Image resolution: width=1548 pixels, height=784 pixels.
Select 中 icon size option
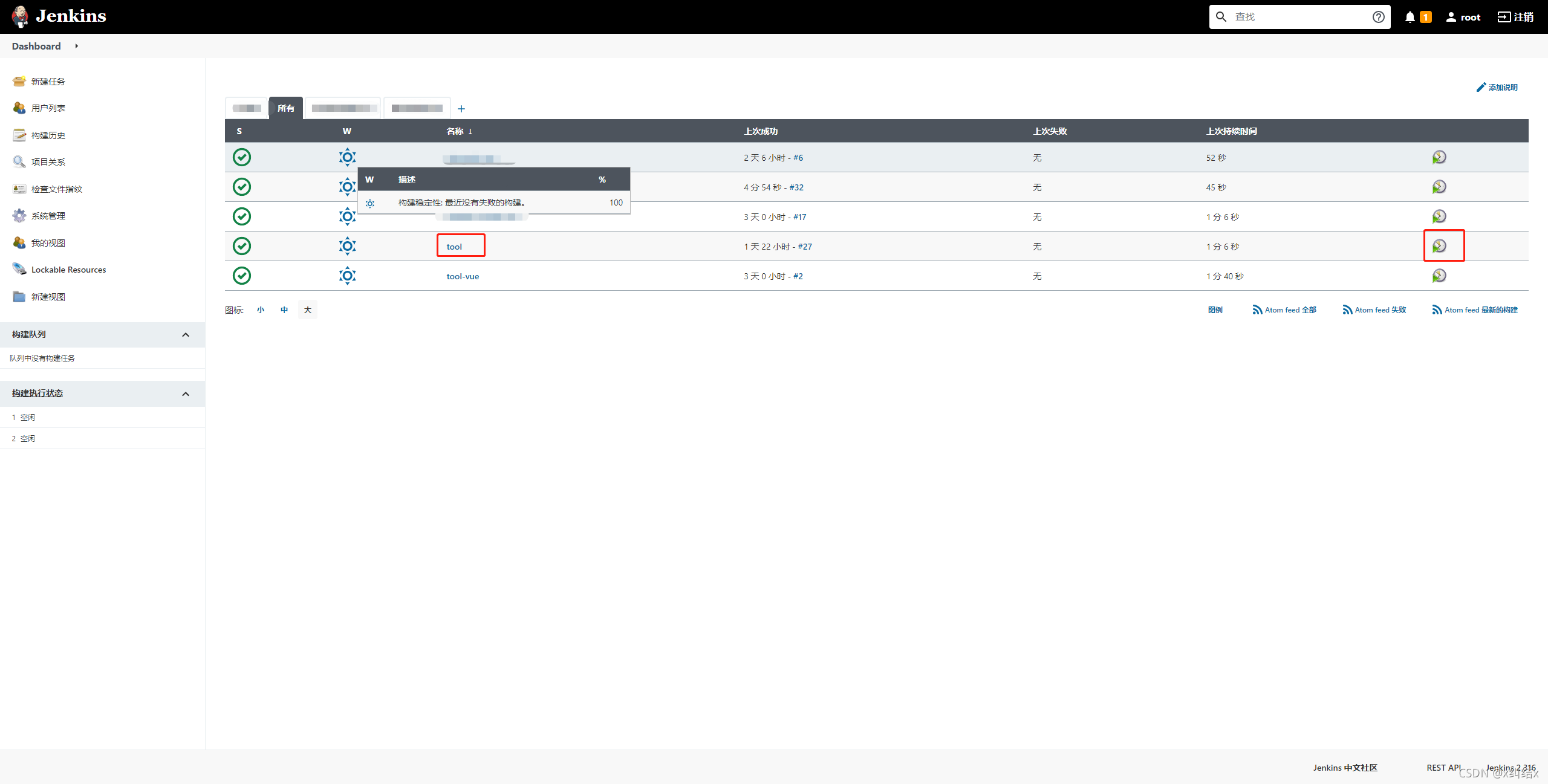pyautogui.click(x=284, y=309)
